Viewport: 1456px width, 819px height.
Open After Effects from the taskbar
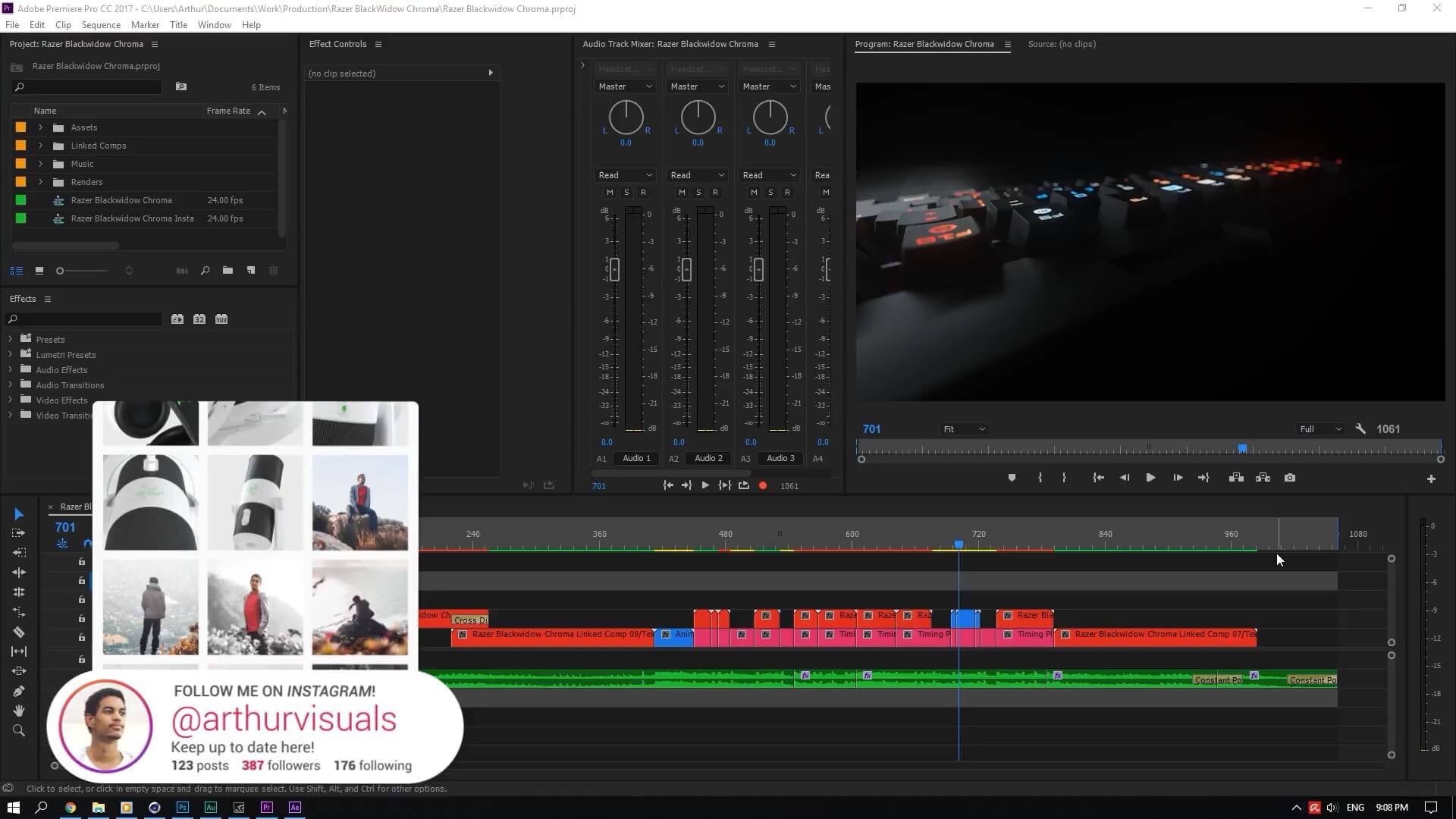click(x=295, y=808)
